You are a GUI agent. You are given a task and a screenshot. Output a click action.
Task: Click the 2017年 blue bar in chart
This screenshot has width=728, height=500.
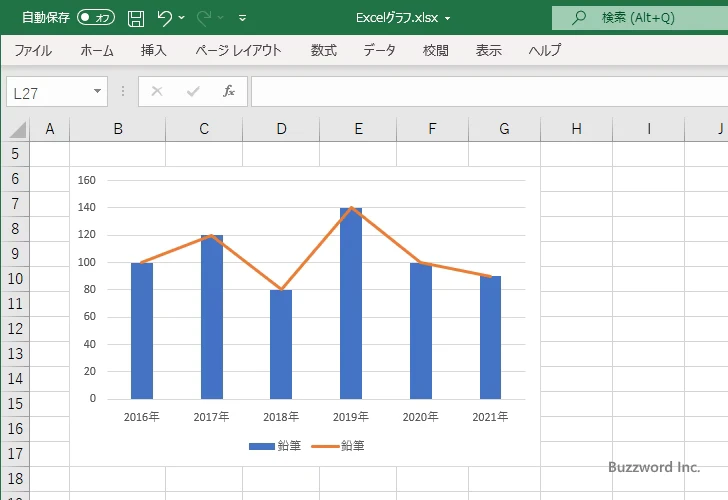coord(212,317)
